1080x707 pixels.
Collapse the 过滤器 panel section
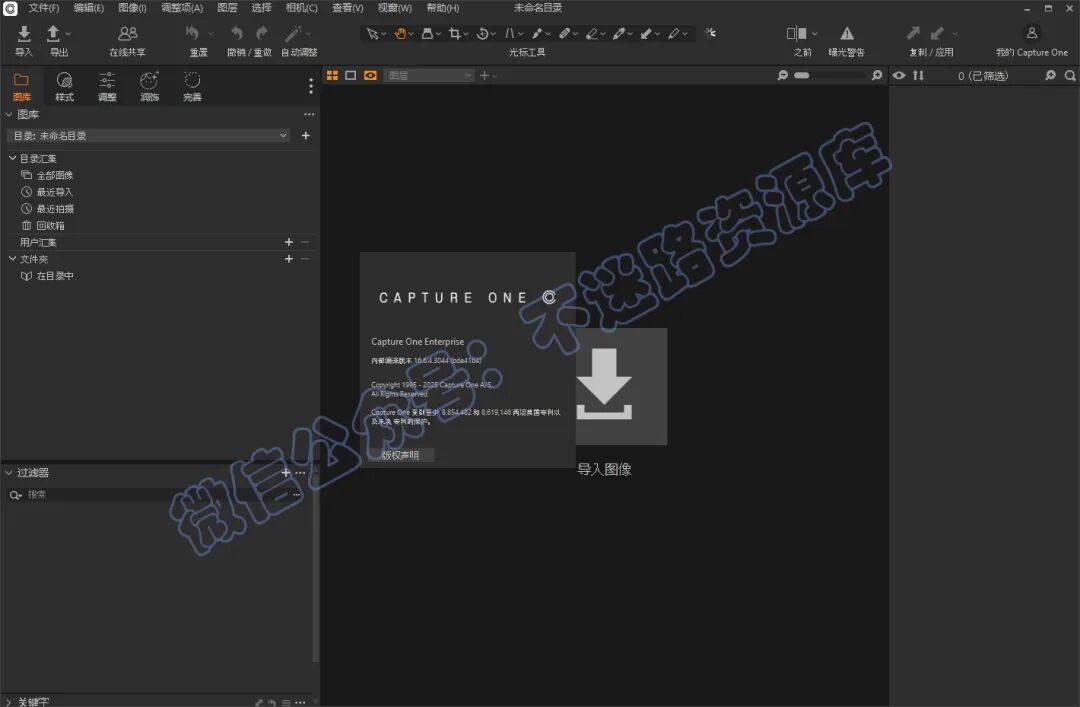click(9, 473)
